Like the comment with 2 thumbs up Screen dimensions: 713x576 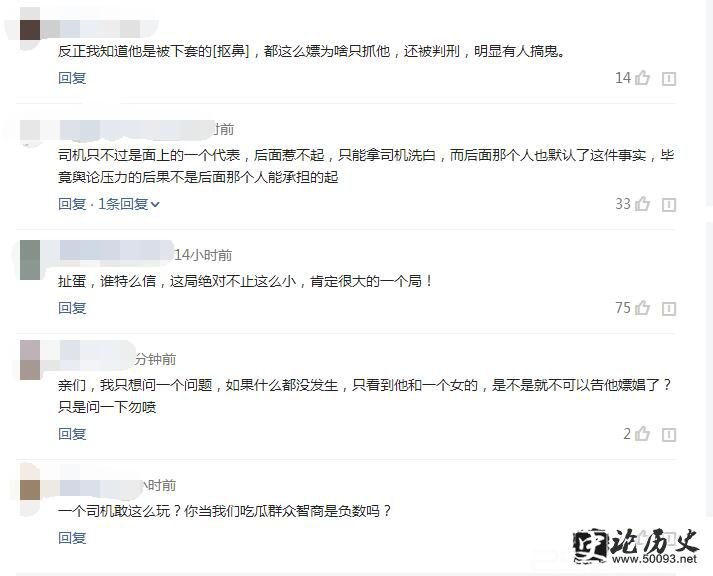point(642,434)
